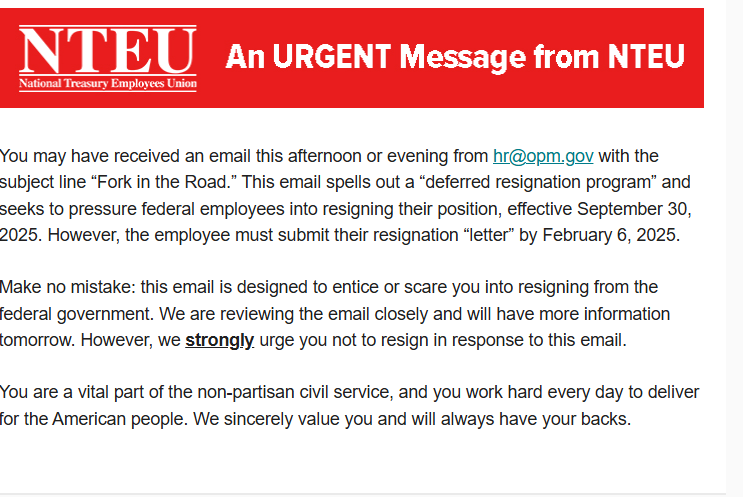The image size is (743, 497).
Task: Open the hr@opm.gov email link
Action: click(x=543, y=156)
